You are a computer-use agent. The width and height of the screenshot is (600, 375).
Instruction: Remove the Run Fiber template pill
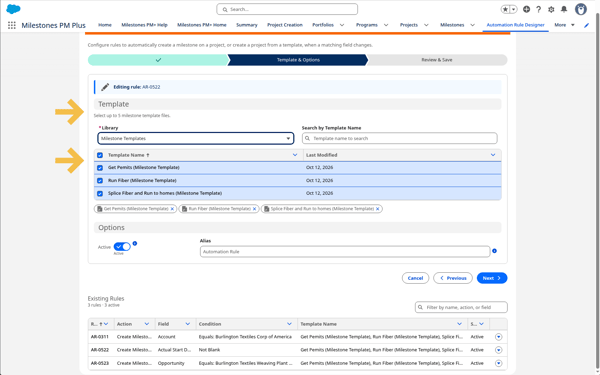click(254, 209)
